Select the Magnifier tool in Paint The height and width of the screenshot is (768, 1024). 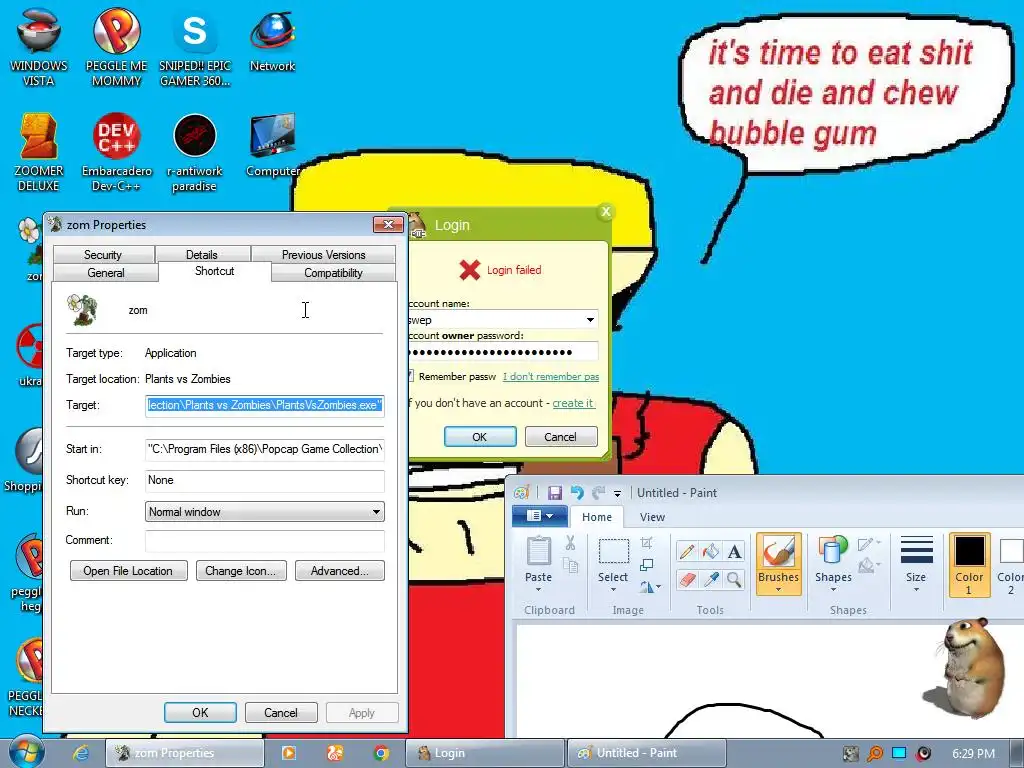(734, 579)
